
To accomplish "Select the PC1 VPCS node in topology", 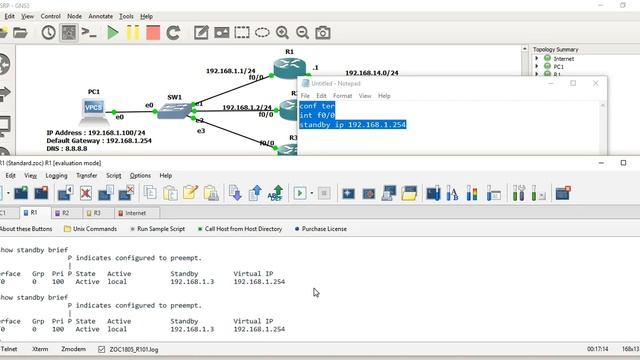I will point(93,110).
